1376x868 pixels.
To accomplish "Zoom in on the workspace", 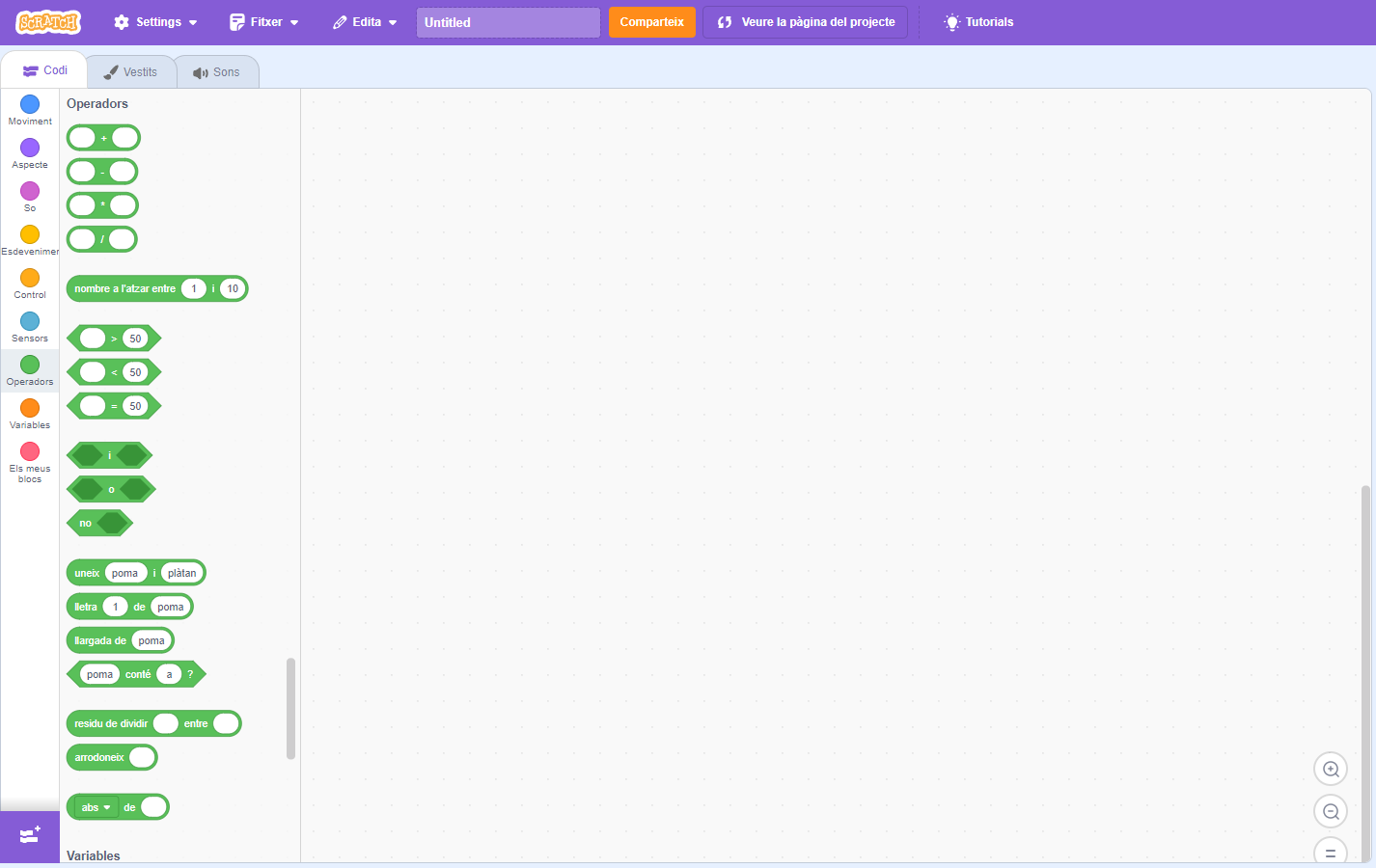I will coord(1331,769).
